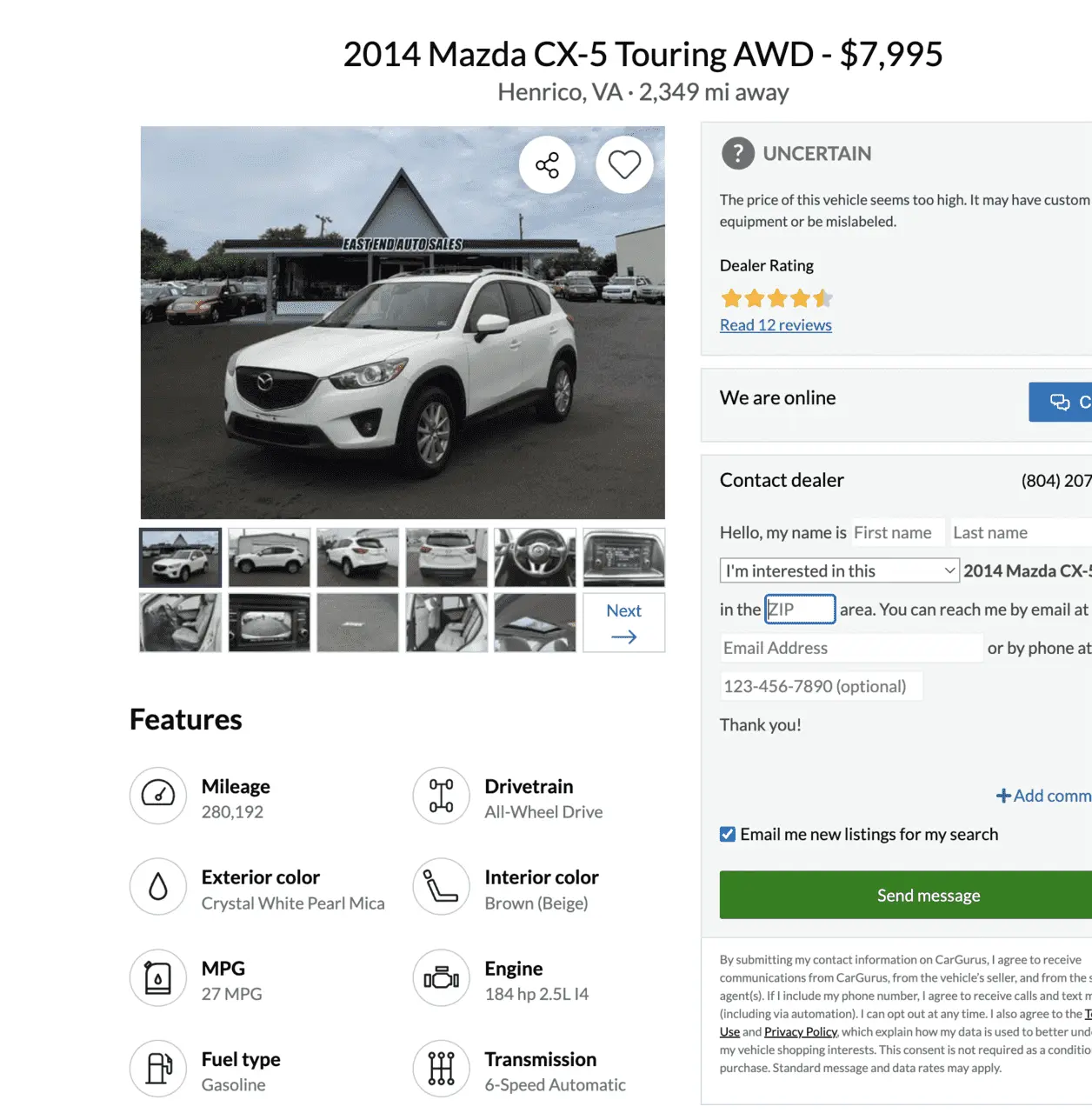Click the UNCERTAIN question mark icon
1092x1113 pixels.
tap(737, 154)
